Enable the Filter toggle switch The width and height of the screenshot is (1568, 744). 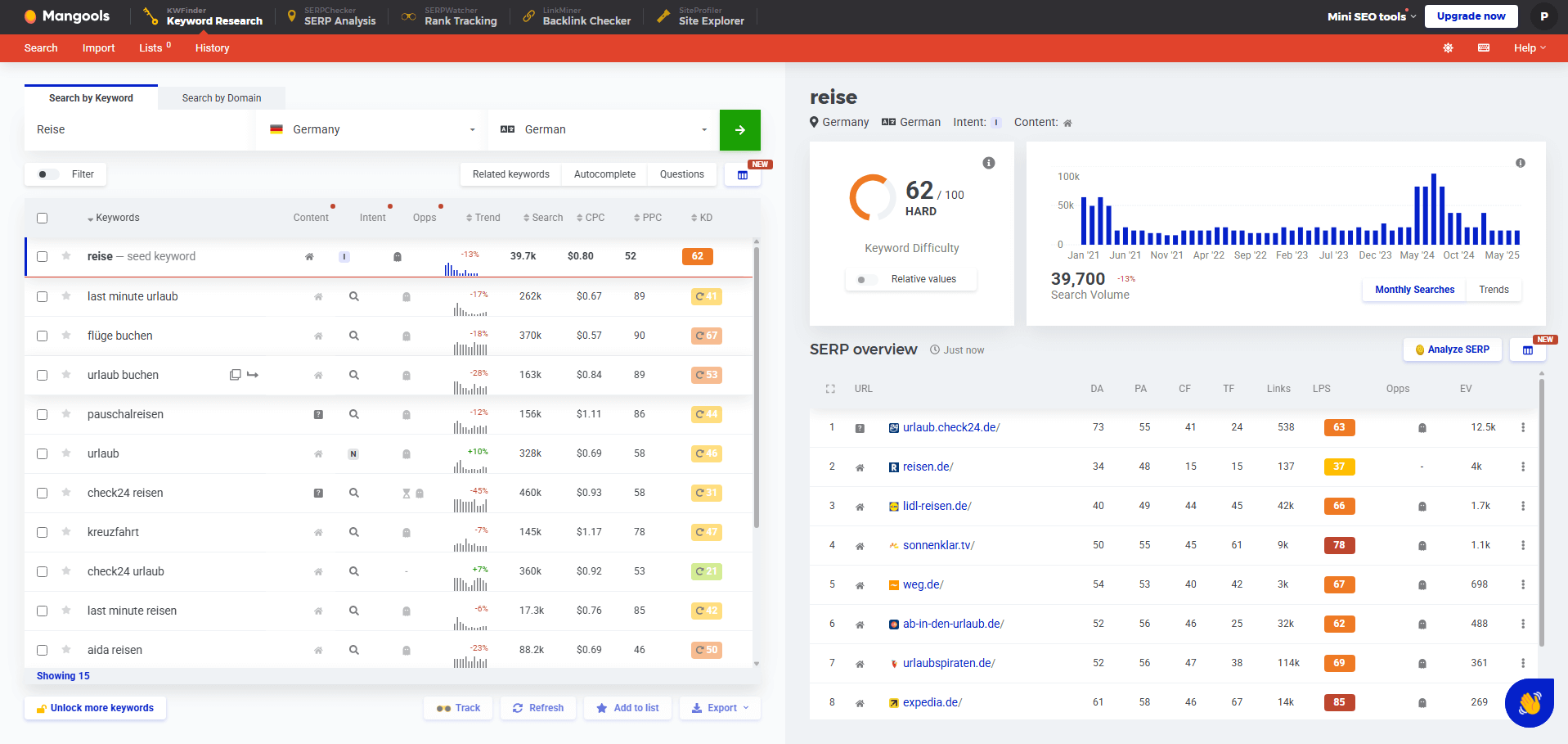(x=47, y=174)
